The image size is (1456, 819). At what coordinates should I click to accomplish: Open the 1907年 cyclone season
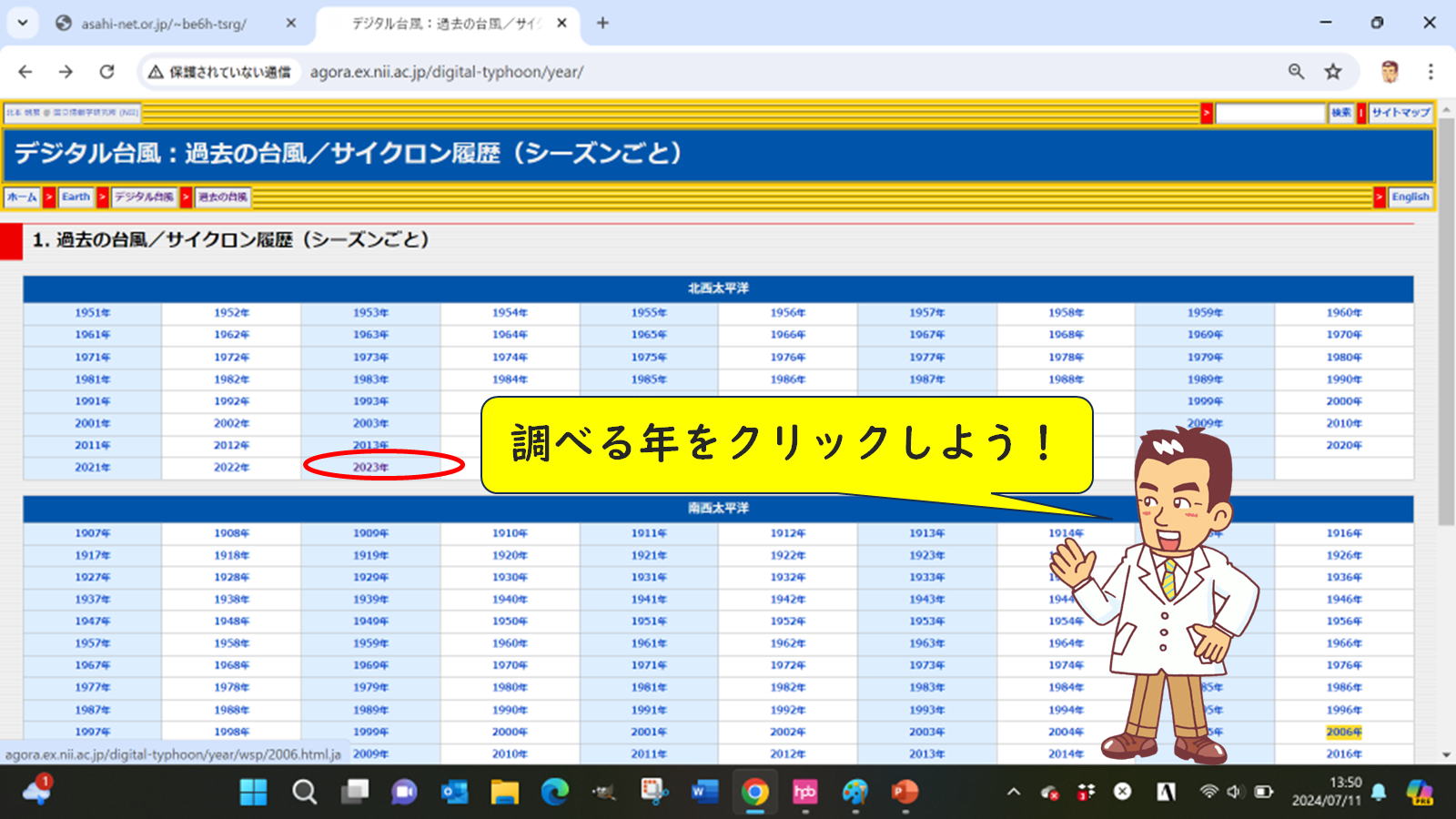(92, 533)
